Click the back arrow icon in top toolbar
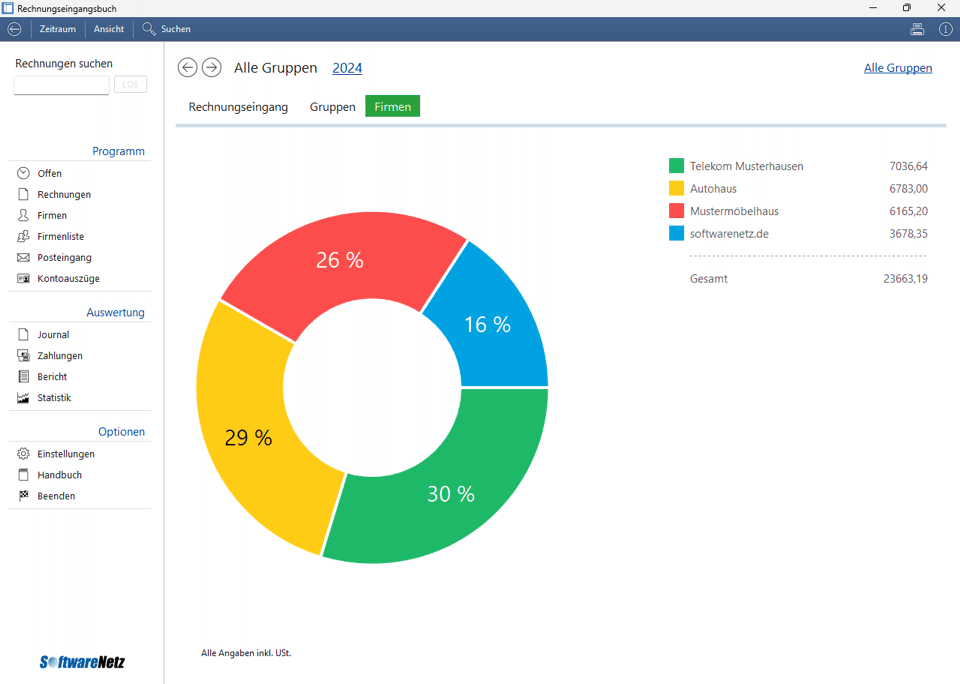 click(14, 29)
